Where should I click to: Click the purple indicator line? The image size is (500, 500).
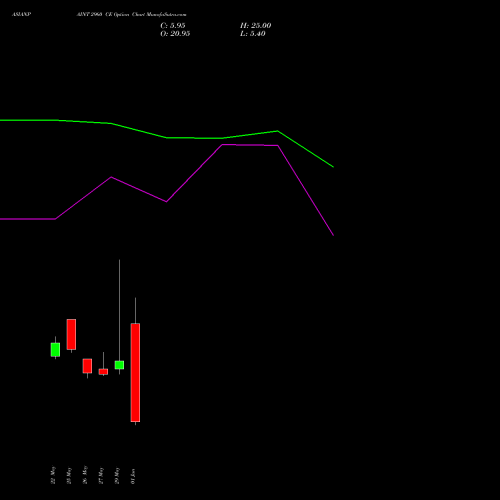click(167, 201)
